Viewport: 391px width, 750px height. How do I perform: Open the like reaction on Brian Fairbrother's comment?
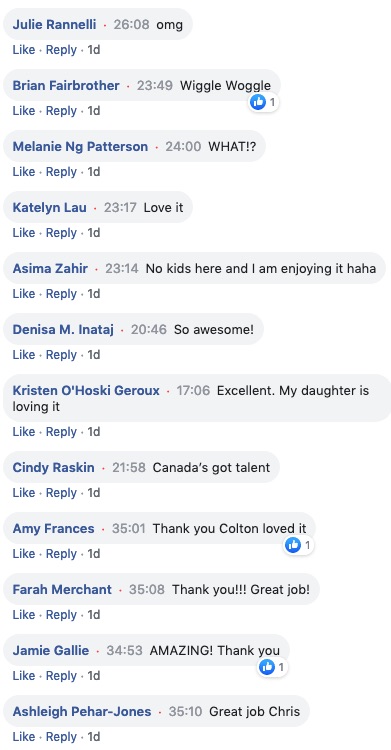click(264, 102)
